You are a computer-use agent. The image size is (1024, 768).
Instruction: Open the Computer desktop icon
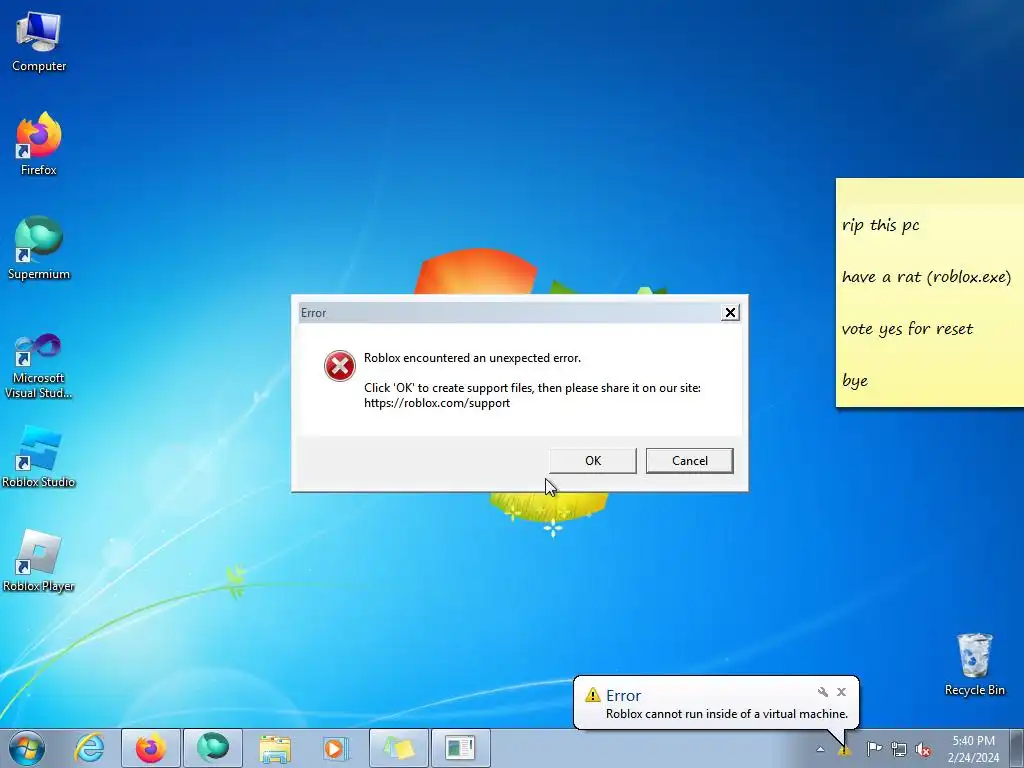coord(39,41)
